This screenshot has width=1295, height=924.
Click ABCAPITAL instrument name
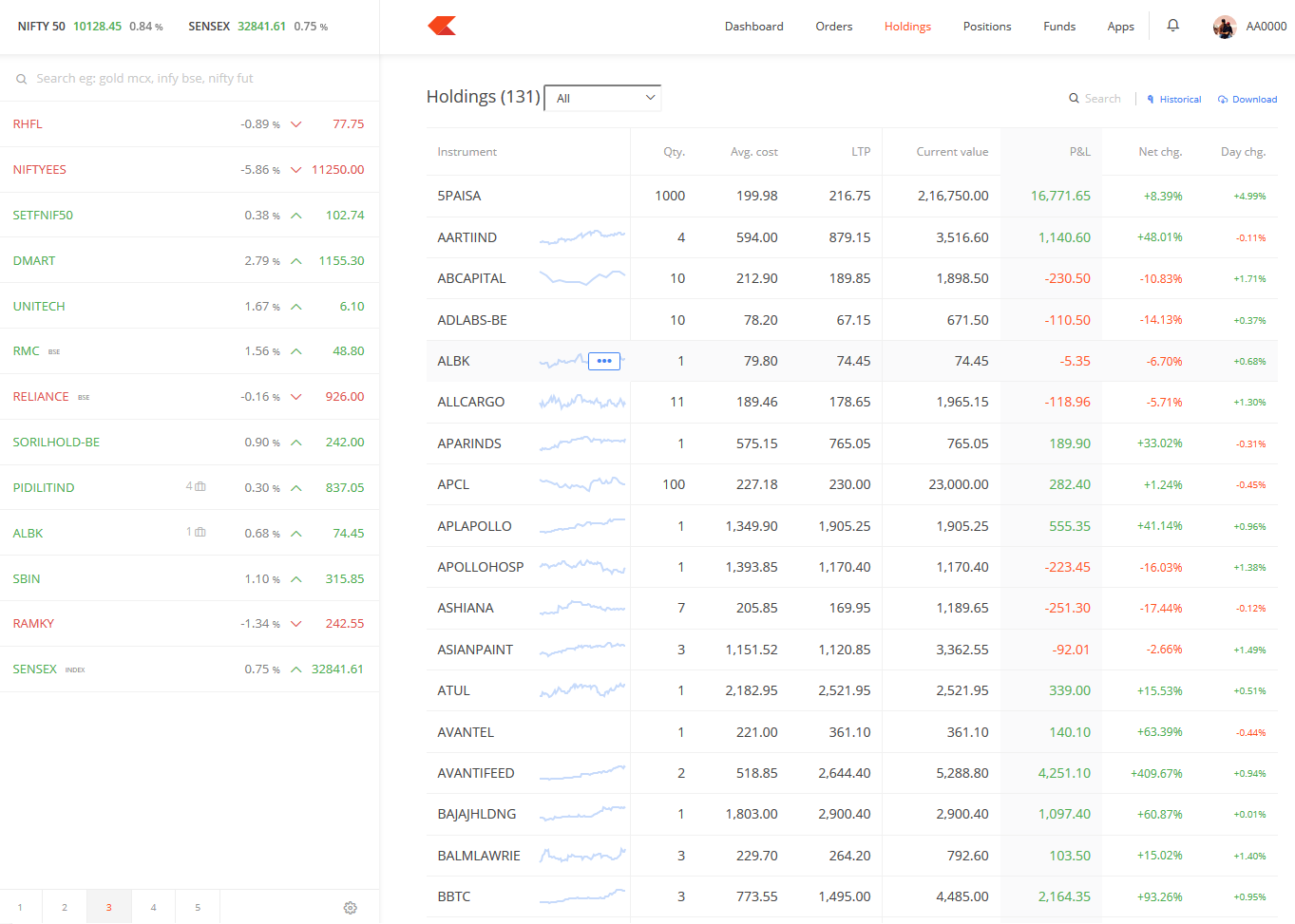pos(471,278)
